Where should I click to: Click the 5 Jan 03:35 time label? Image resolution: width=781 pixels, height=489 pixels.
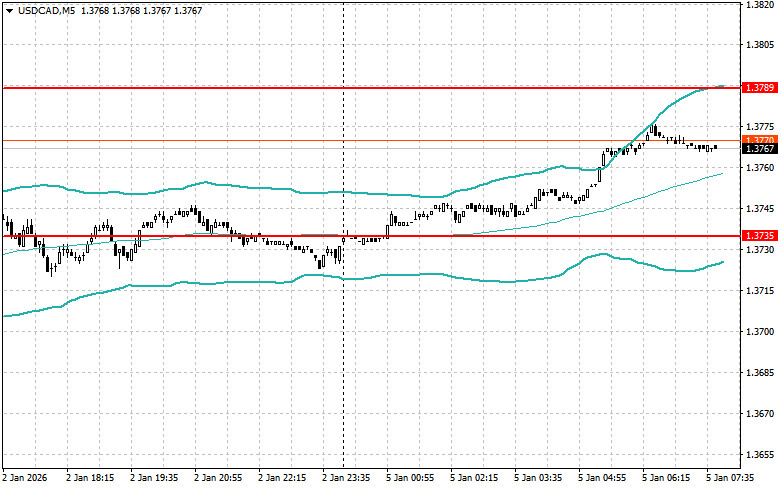[x=538, y=478]
